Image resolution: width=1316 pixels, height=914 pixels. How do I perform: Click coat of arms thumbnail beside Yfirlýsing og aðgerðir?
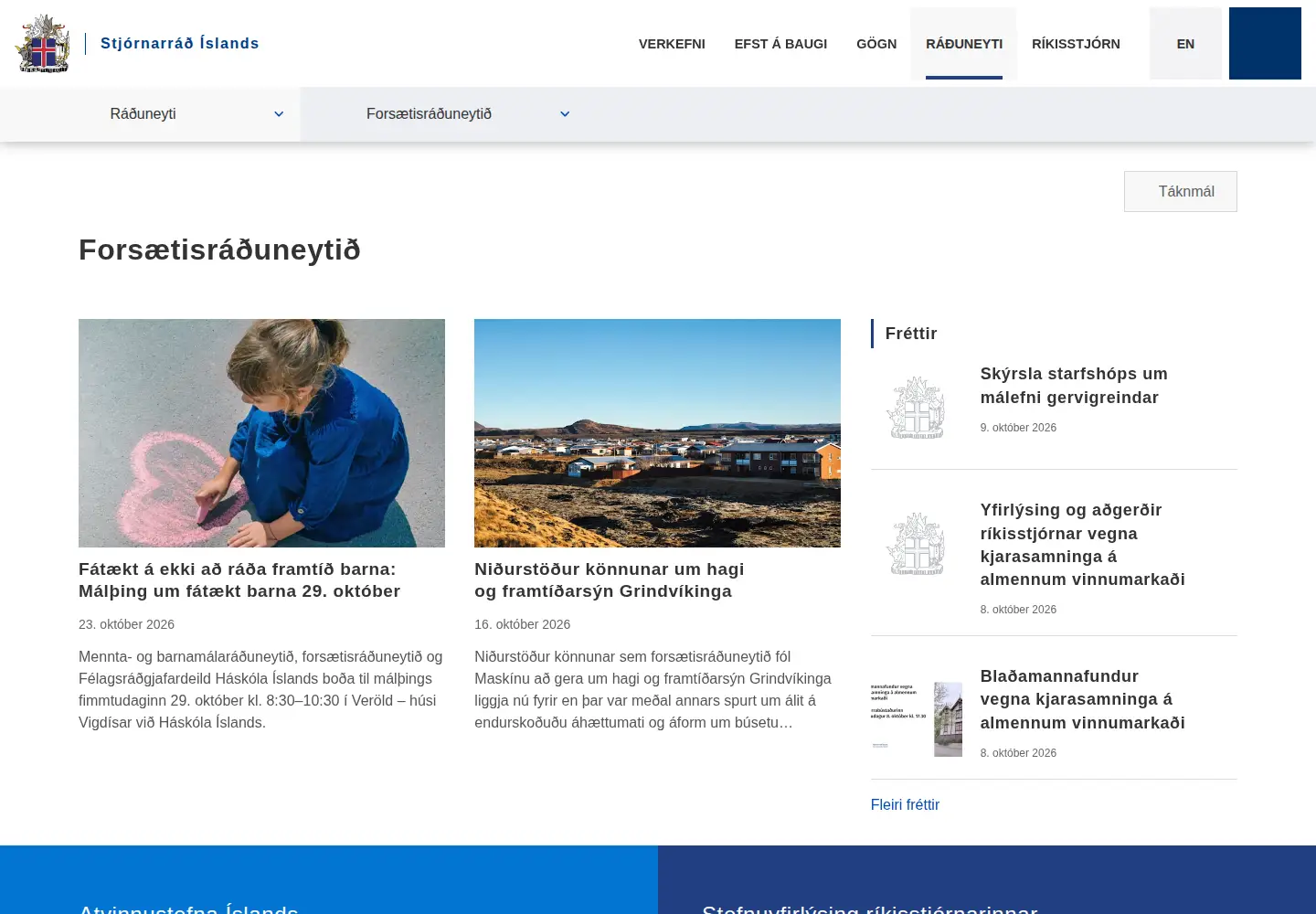(917, 544)
